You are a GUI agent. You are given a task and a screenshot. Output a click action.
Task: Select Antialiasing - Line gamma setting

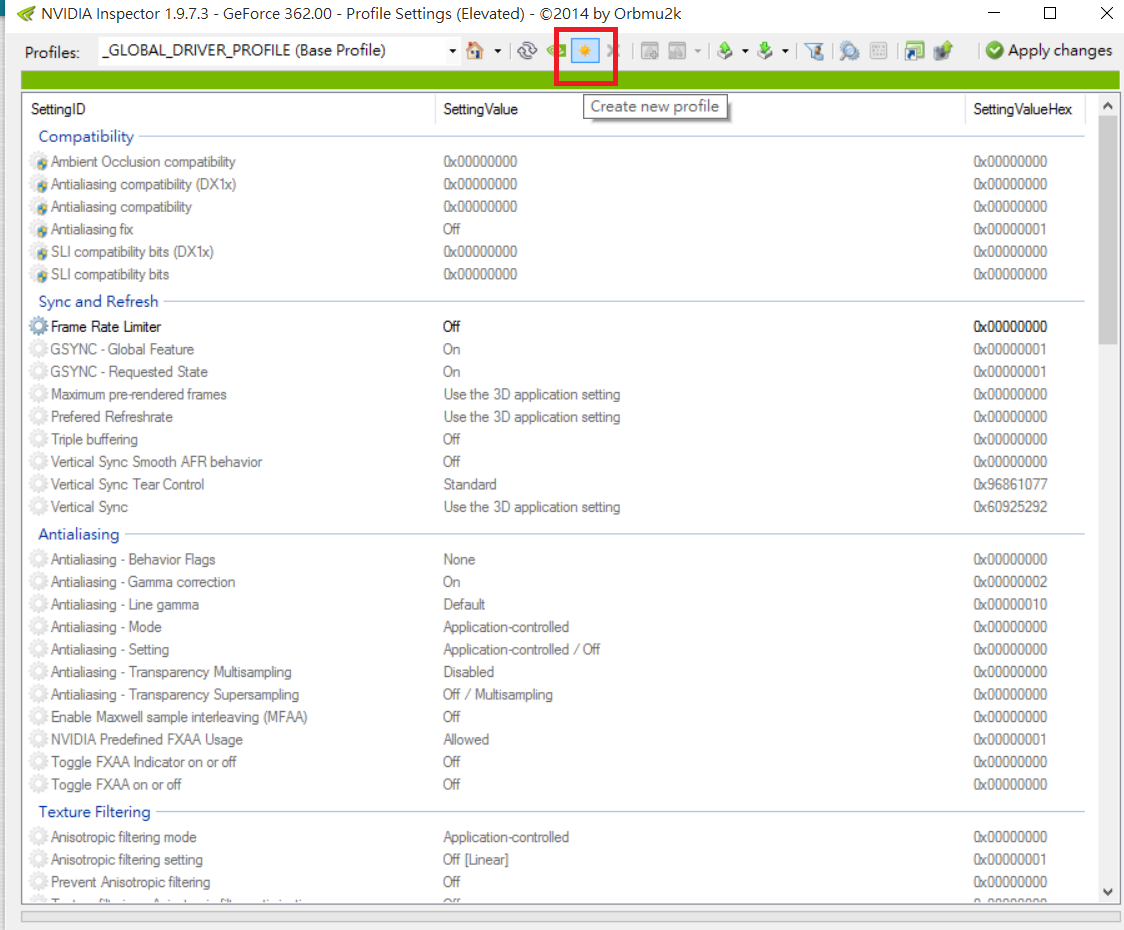point(125,604)
